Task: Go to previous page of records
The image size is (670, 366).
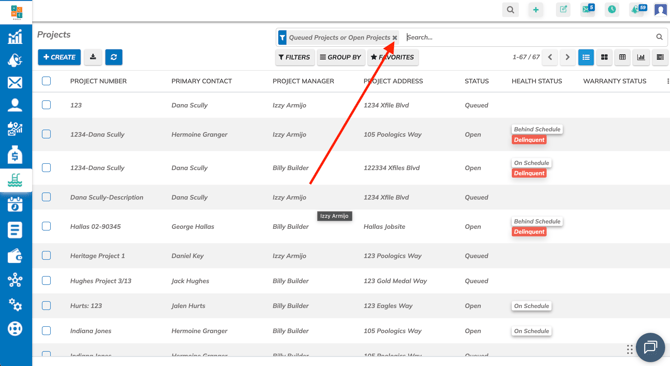Action: click(550, 57)
